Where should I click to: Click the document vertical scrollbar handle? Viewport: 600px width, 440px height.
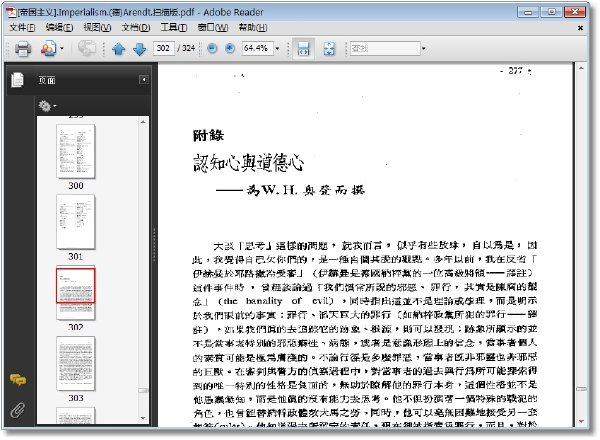coord(581,389)
